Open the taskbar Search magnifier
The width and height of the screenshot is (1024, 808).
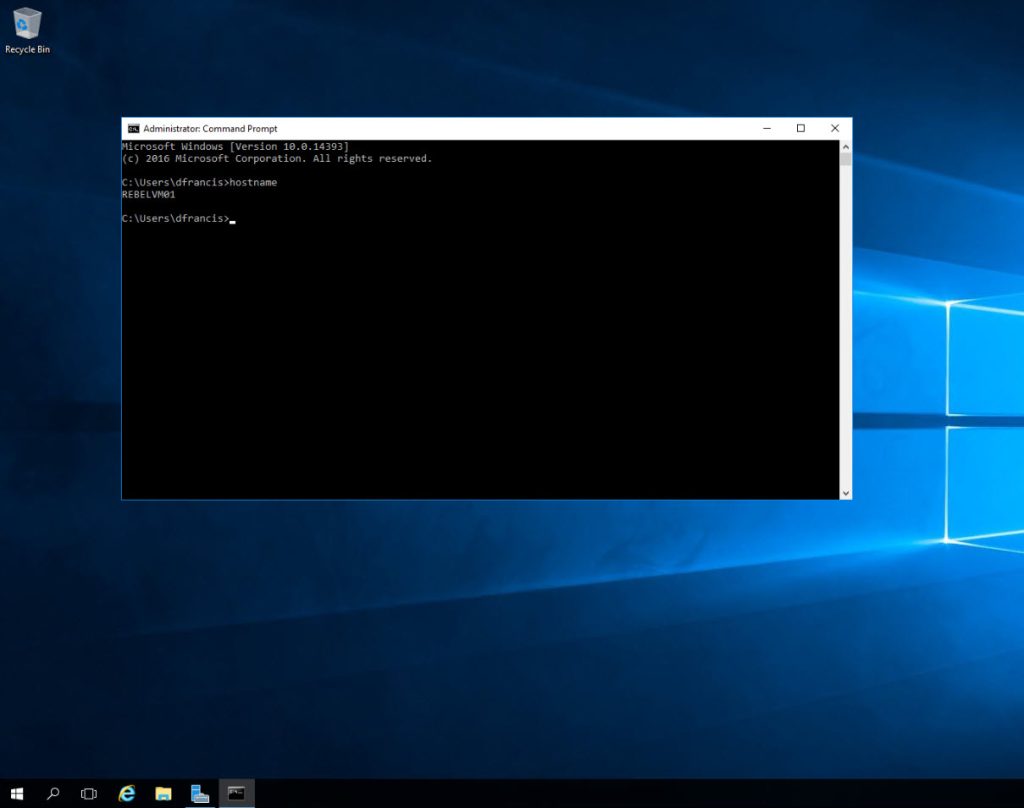click(x=53, y=793)
